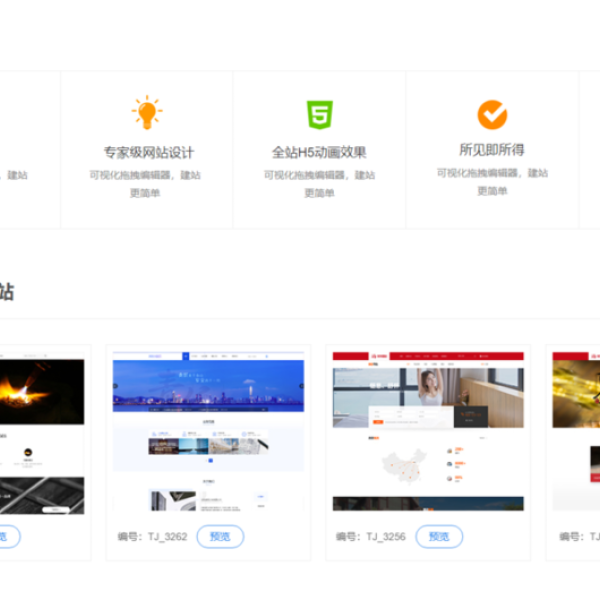
Task: Open the 所见即所得 feature heading
Action: (492, 150)
